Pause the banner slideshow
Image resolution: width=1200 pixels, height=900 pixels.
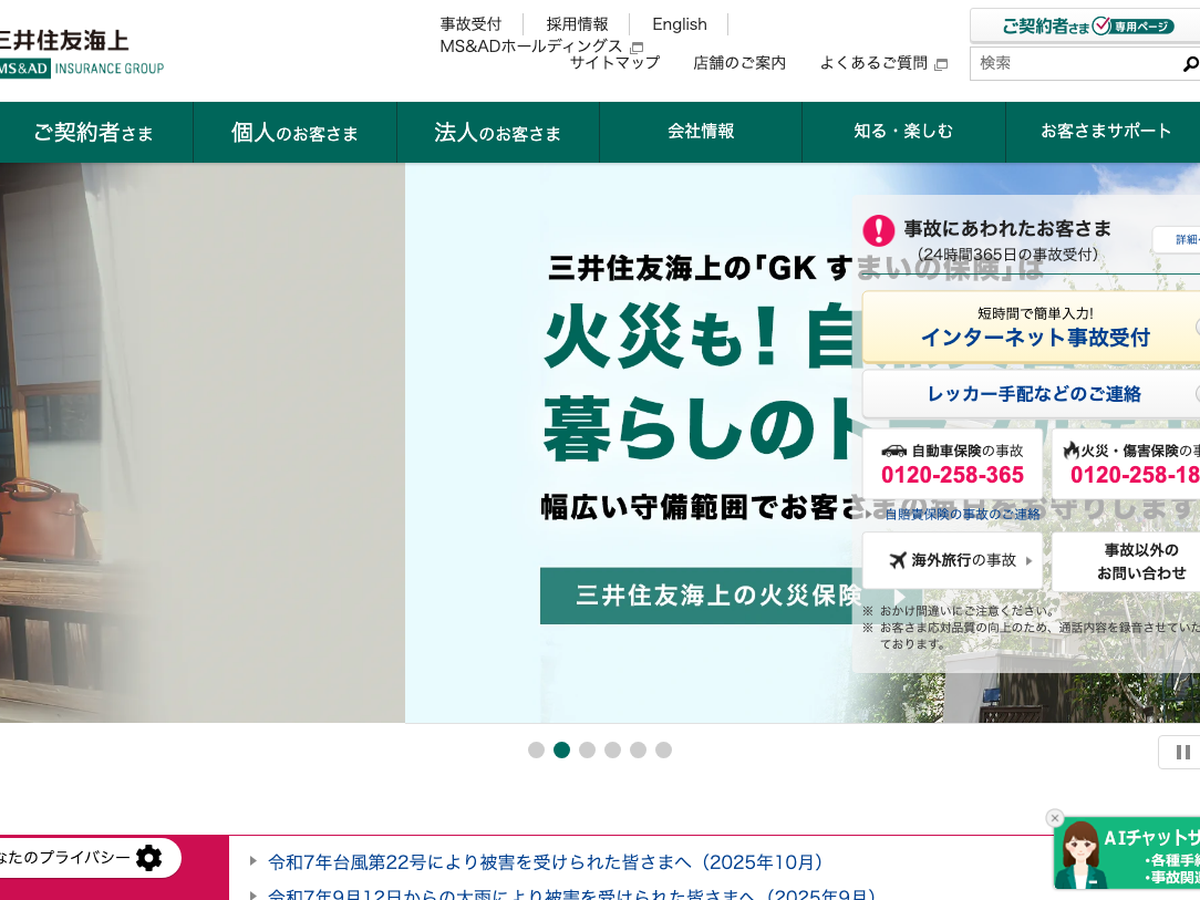coord(1182,752)
